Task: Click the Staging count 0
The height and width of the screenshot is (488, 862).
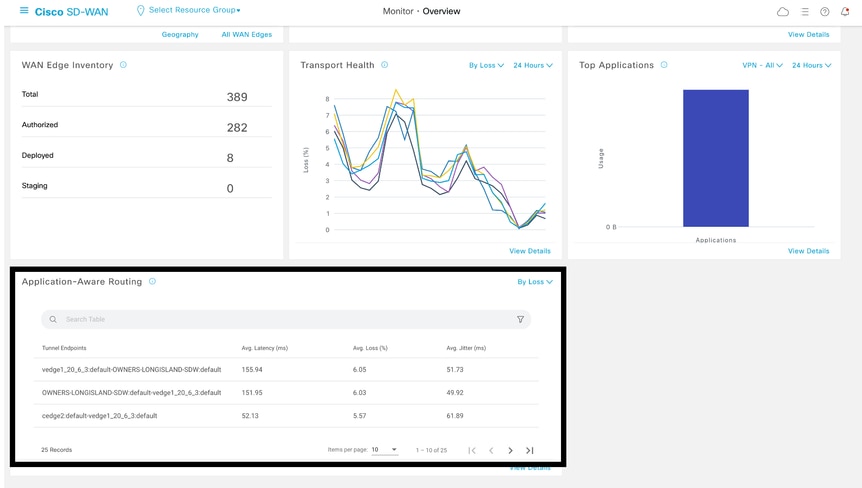Action: pos(230,188)
